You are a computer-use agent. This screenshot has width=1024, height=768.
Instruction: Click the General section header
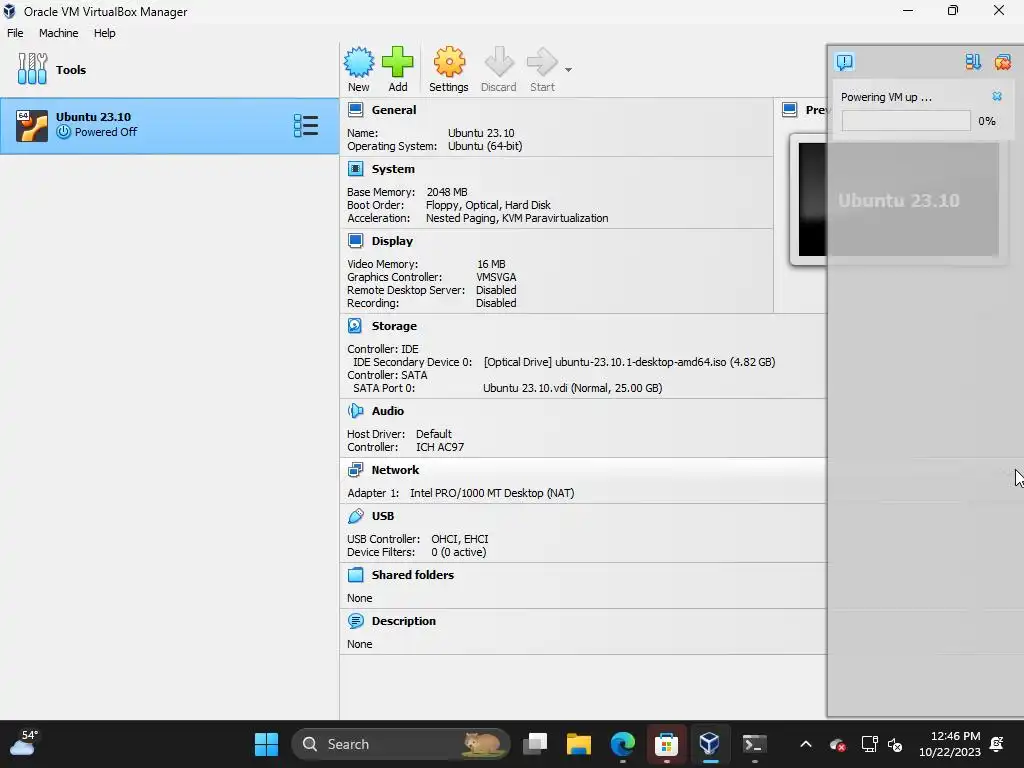pos(393,110)
